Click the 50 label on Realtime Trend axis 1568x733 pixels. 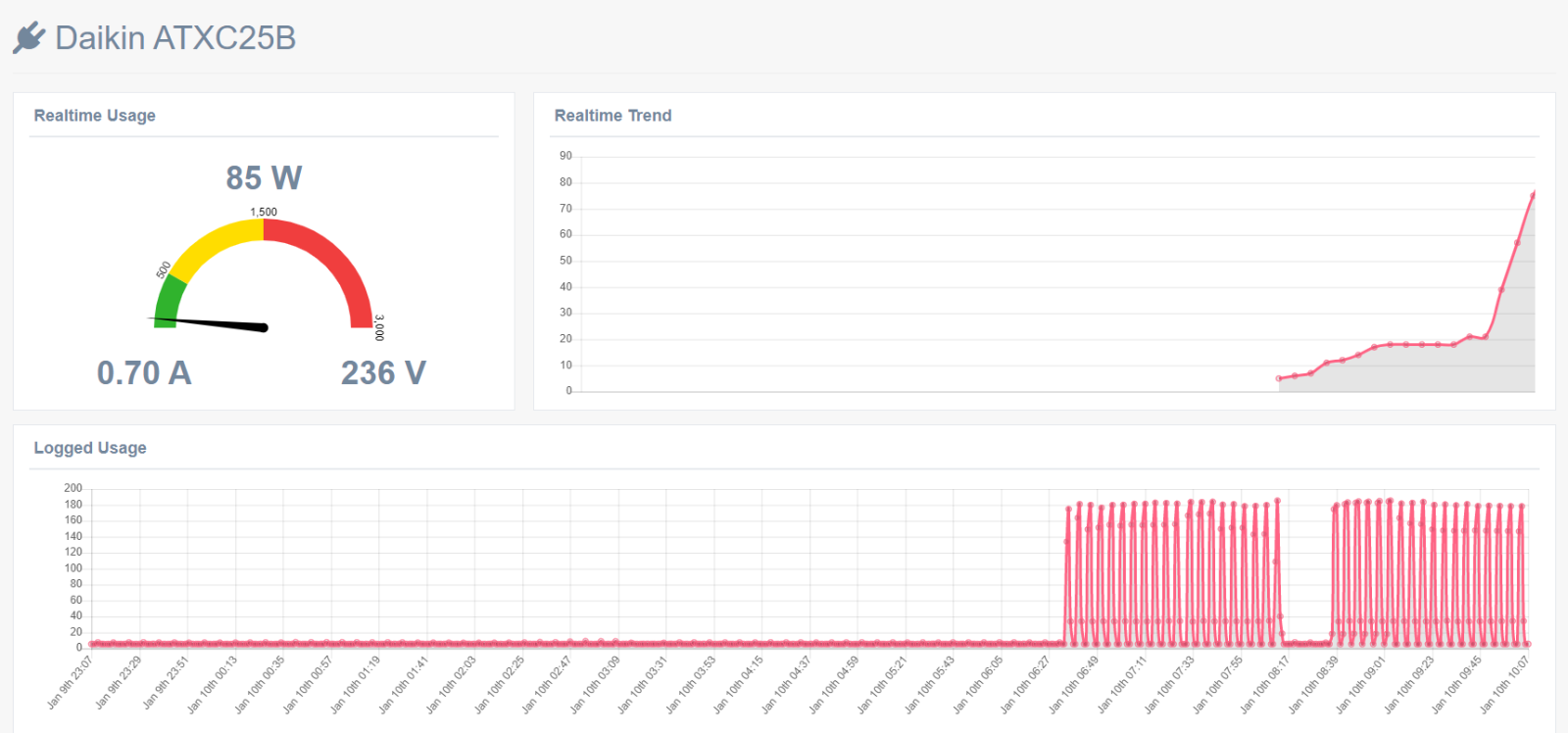coord(565,261)
